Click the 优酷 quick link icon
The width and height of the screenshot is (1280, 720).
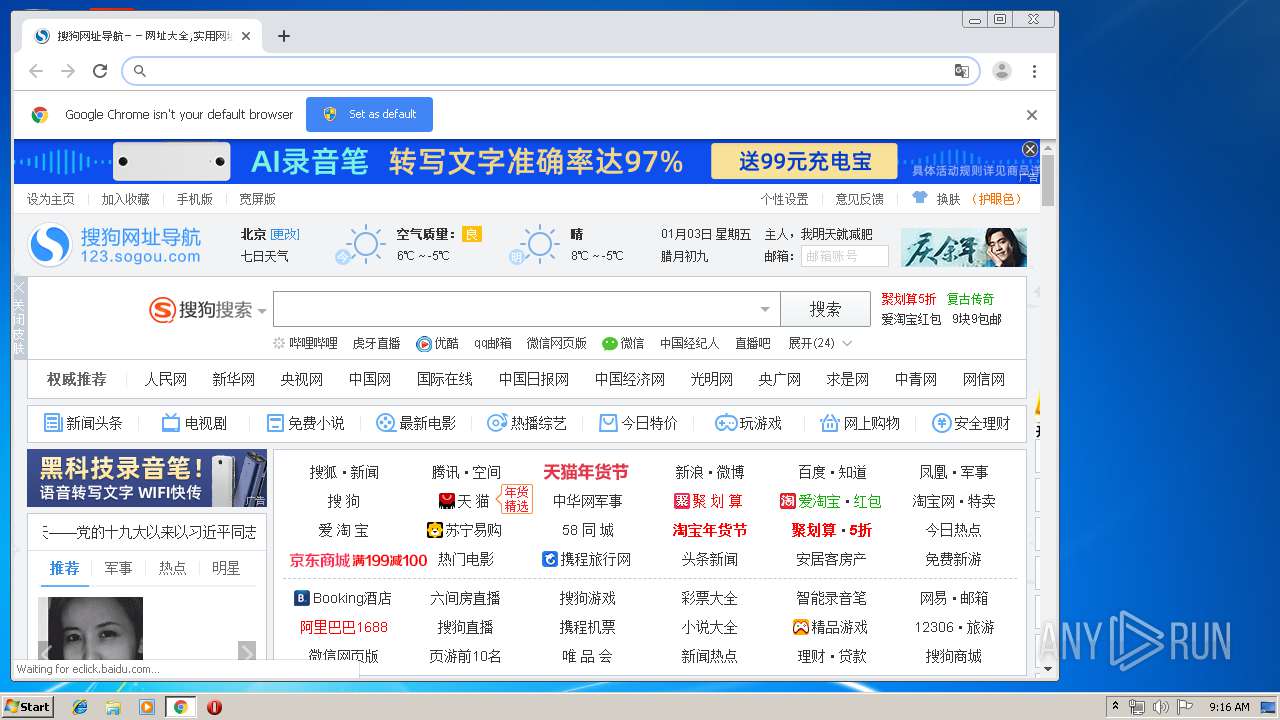click(x=424, y=343)
